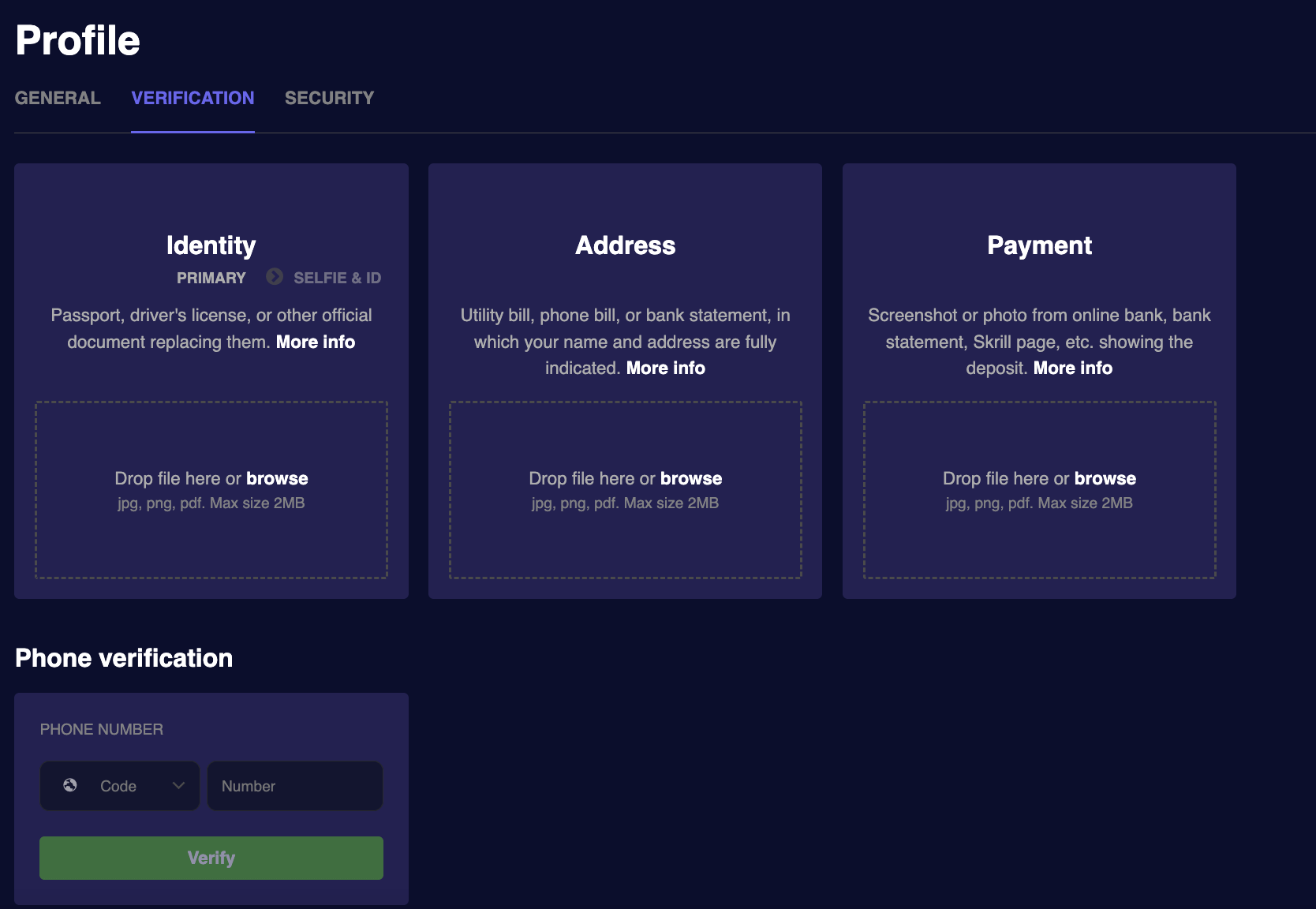The height and width of the screenshot is (909, 1316).
Task: Open More info in the Address card
Action: [664, 368]
